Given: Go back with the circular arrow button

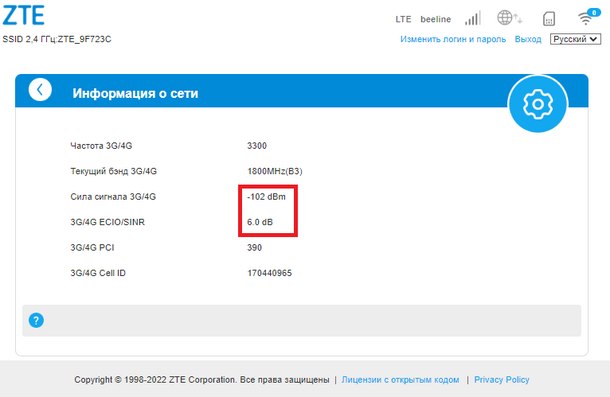Looking at the screenshot, I should pyautogui.click(x=40, y=90).
